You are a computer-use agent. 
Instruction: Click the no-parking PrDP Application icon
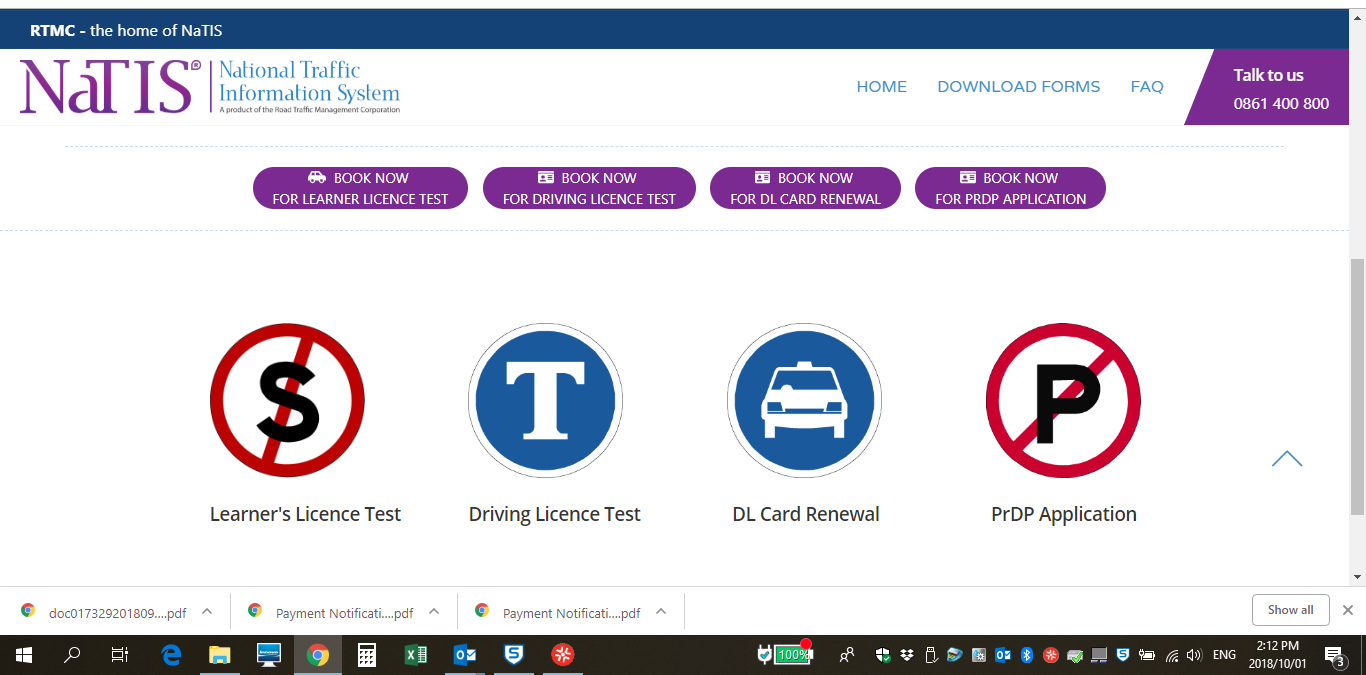pyautogui.click(x=1063, y=401)
